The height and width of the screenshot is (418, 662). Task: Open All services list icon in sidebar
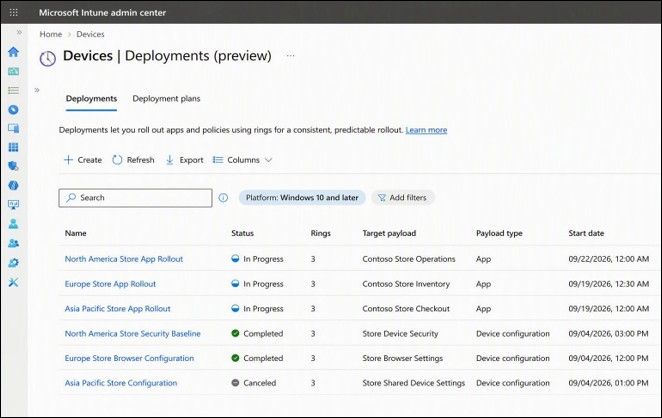coord(14,90)
